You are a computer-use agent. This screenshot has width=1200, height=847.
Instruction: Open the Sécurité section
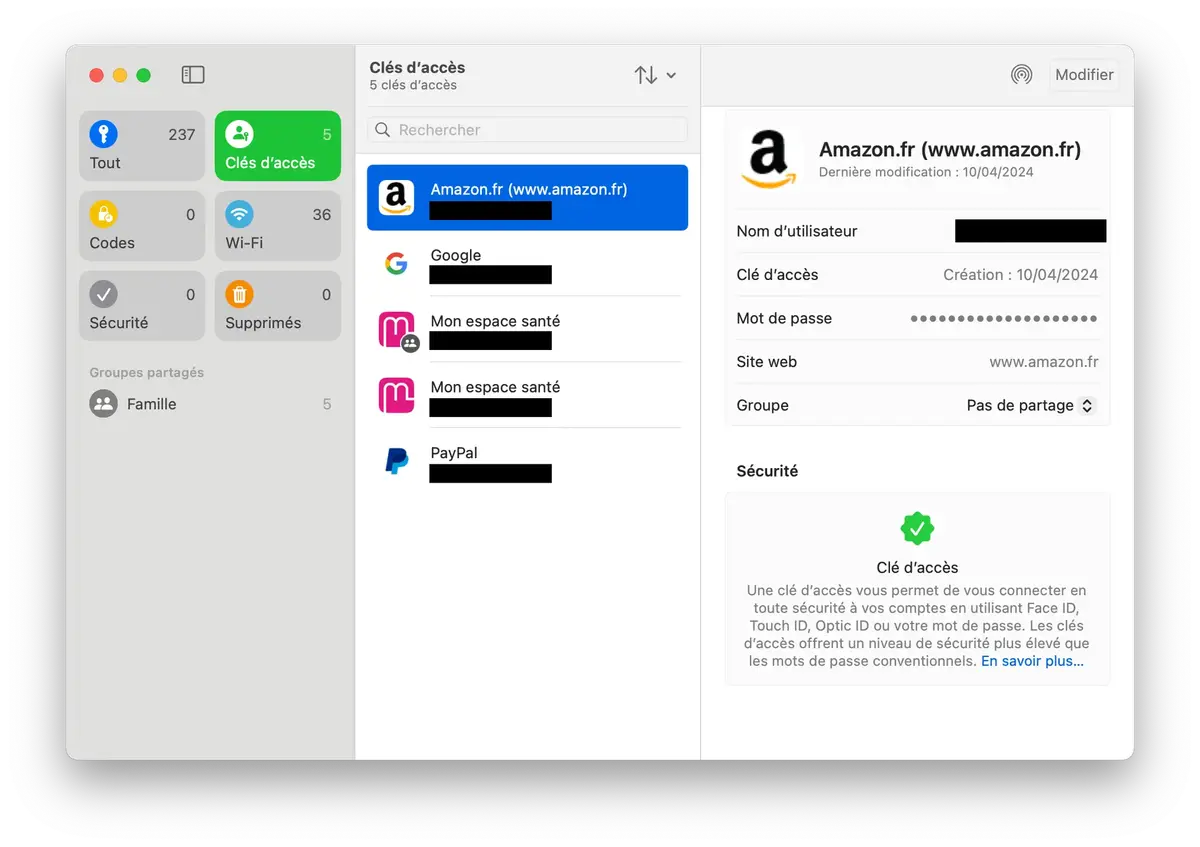[x=141, y=305]
